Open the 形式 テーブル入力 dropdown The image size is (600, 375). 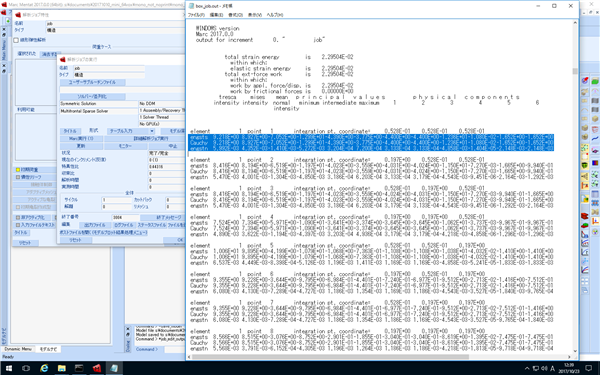click(x=131, y=131)
